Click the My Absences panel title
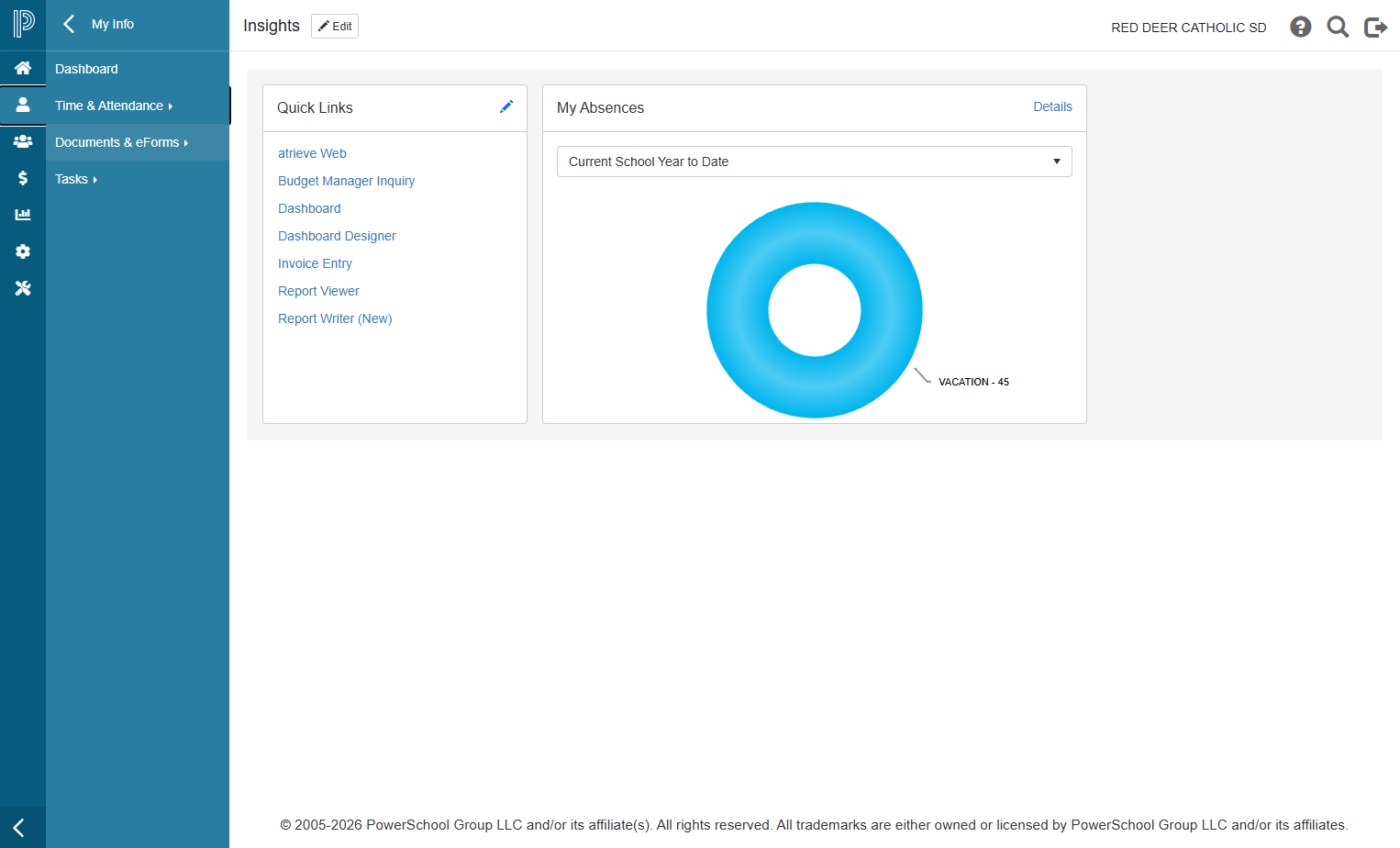 600,107
